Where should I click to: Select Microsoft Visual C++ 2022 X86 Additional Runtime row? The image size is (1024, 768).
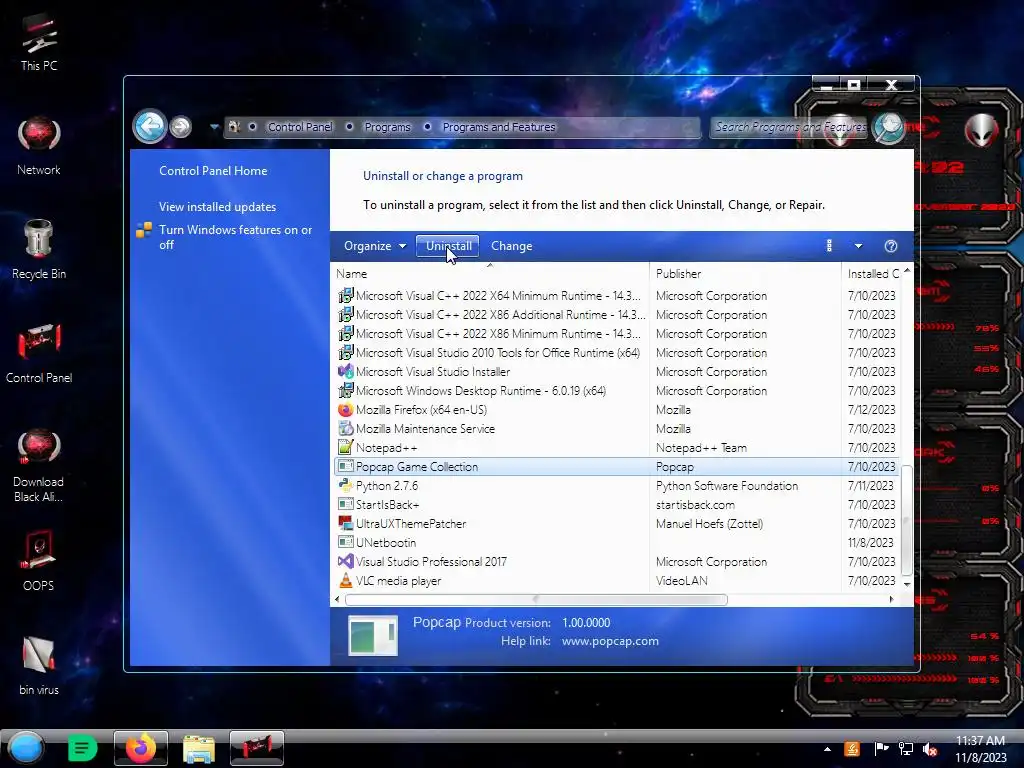click(616, 315)
